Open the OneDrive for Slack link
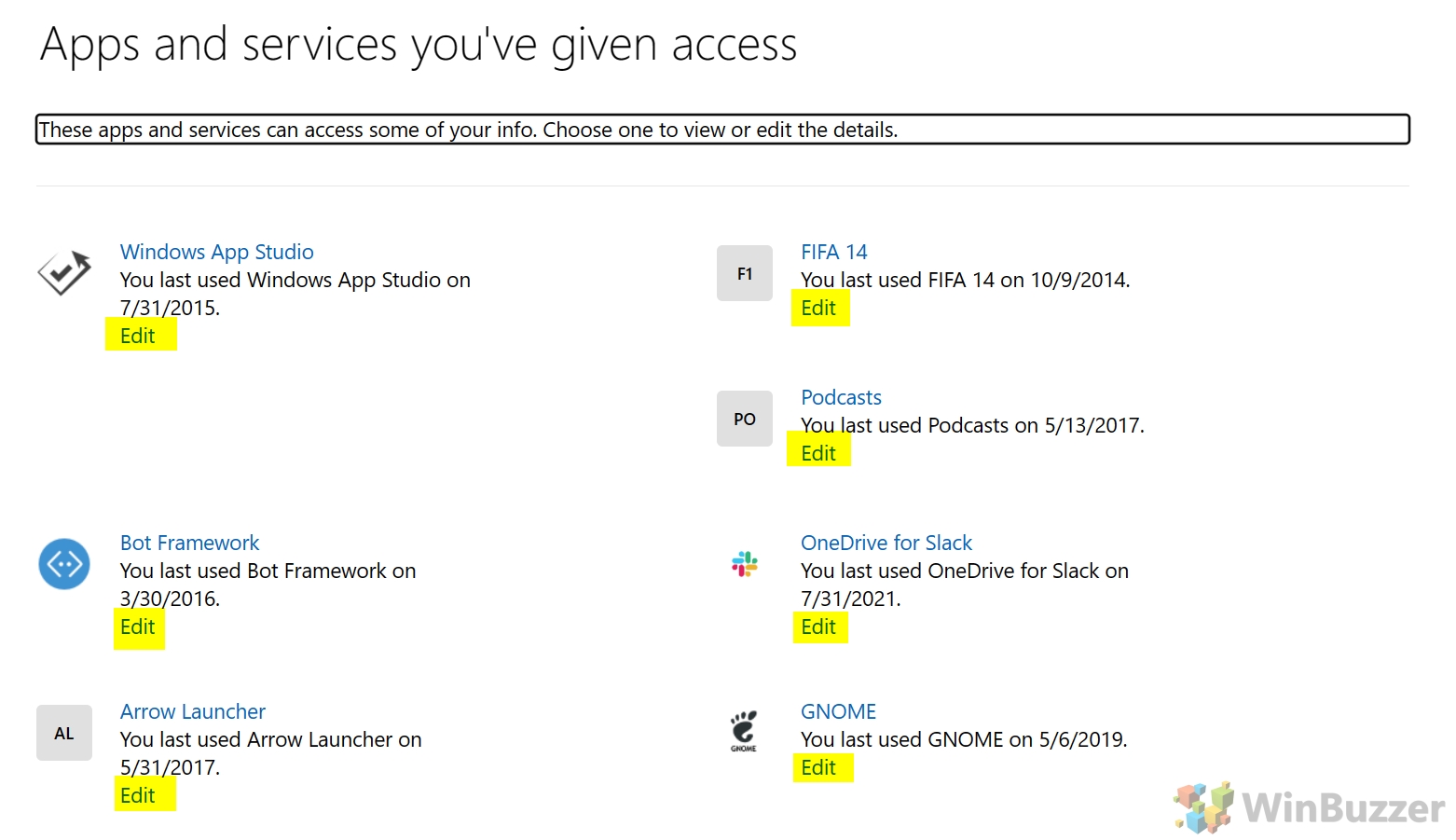1456x840 pixels. [886, 543]
